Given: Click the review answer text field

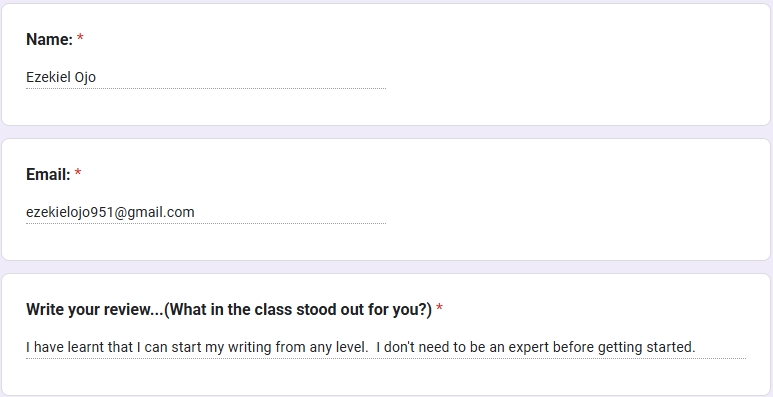Looking at the screenshot, I should click(x=386, y=348).
